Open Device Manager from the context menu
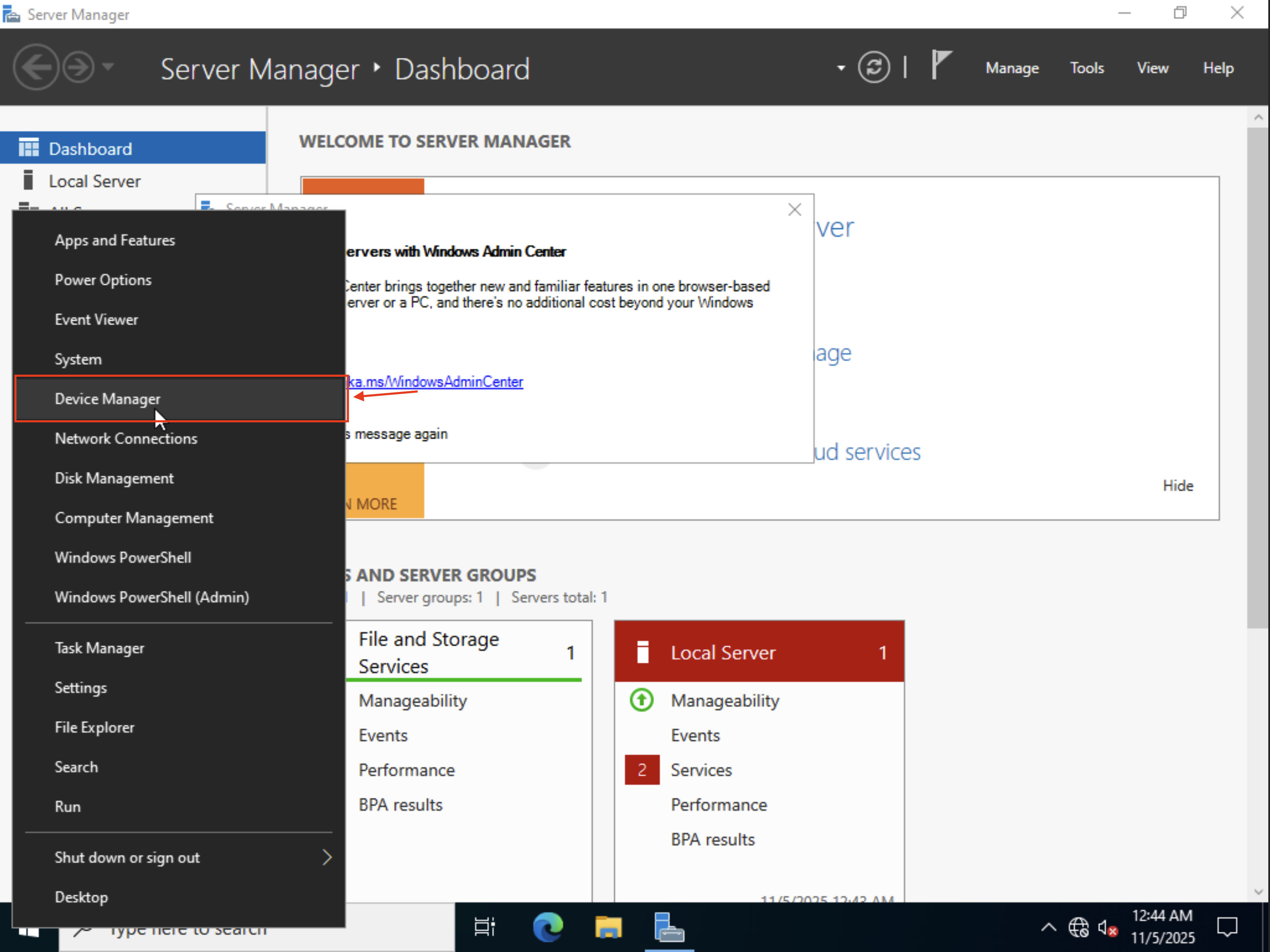Image resolution: width=1270 pixels, height=952 pixels. 108,398
